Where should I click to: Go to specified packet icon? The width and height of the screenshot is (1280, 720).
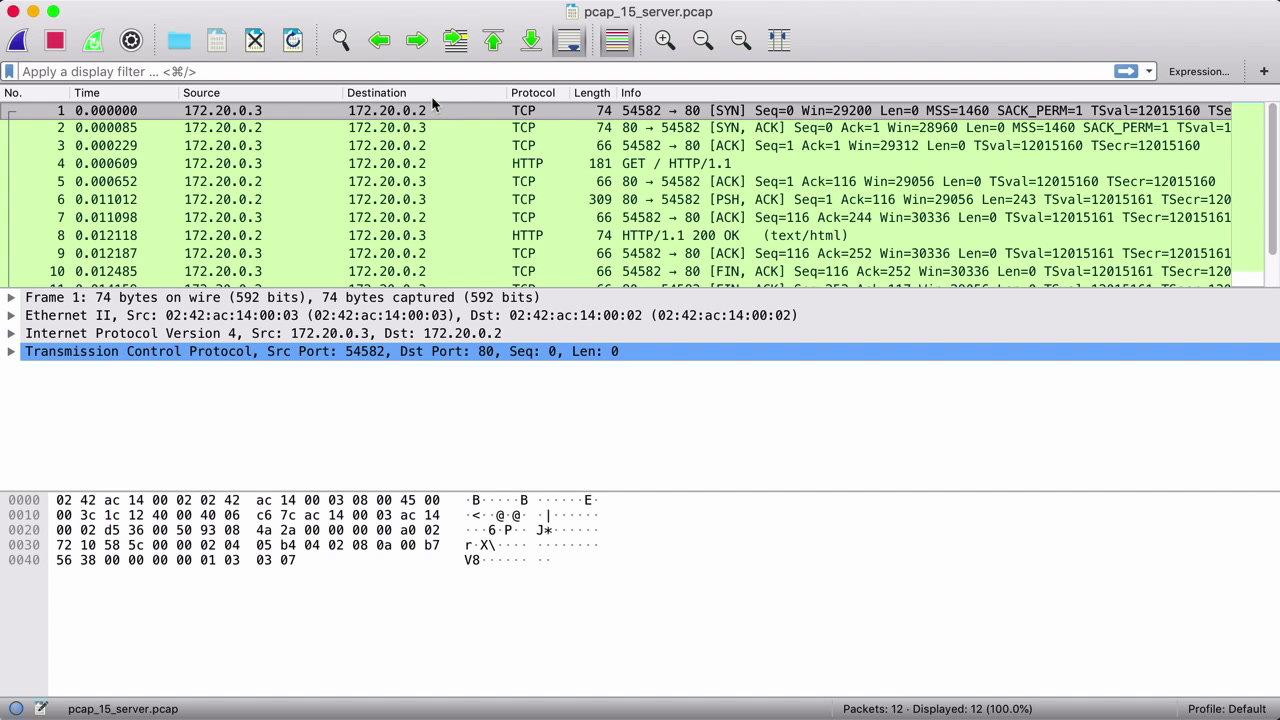pyautogui.click(x=455, y=40)
